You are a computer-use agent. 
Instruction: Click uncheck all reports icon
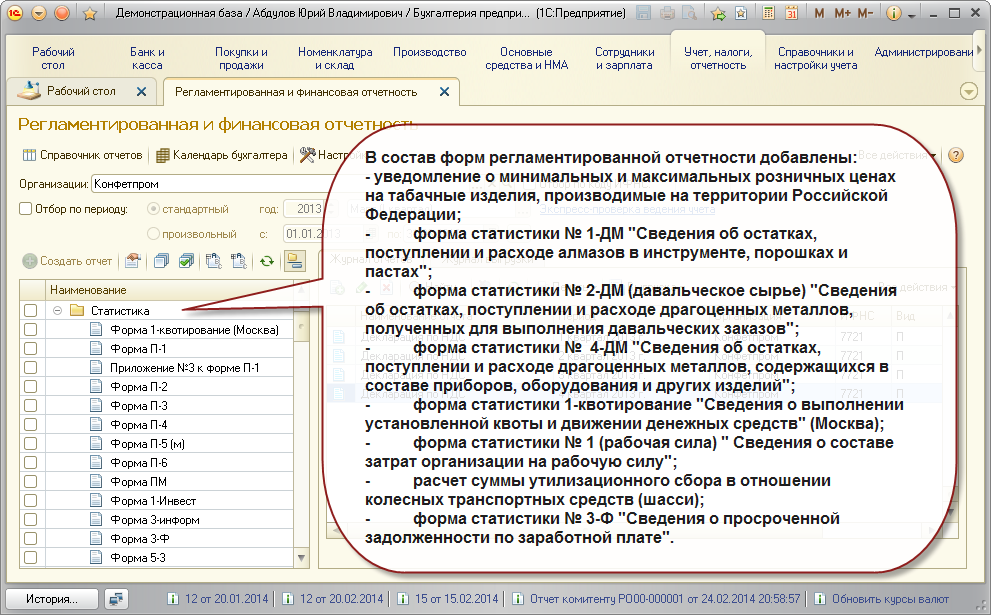pyautogui.click(x=160, y=261)
